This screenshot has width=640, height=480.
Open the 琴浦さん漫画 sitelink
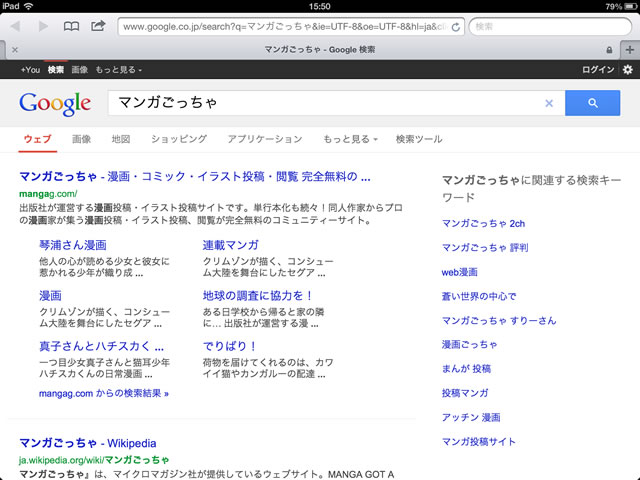(73, 245)
